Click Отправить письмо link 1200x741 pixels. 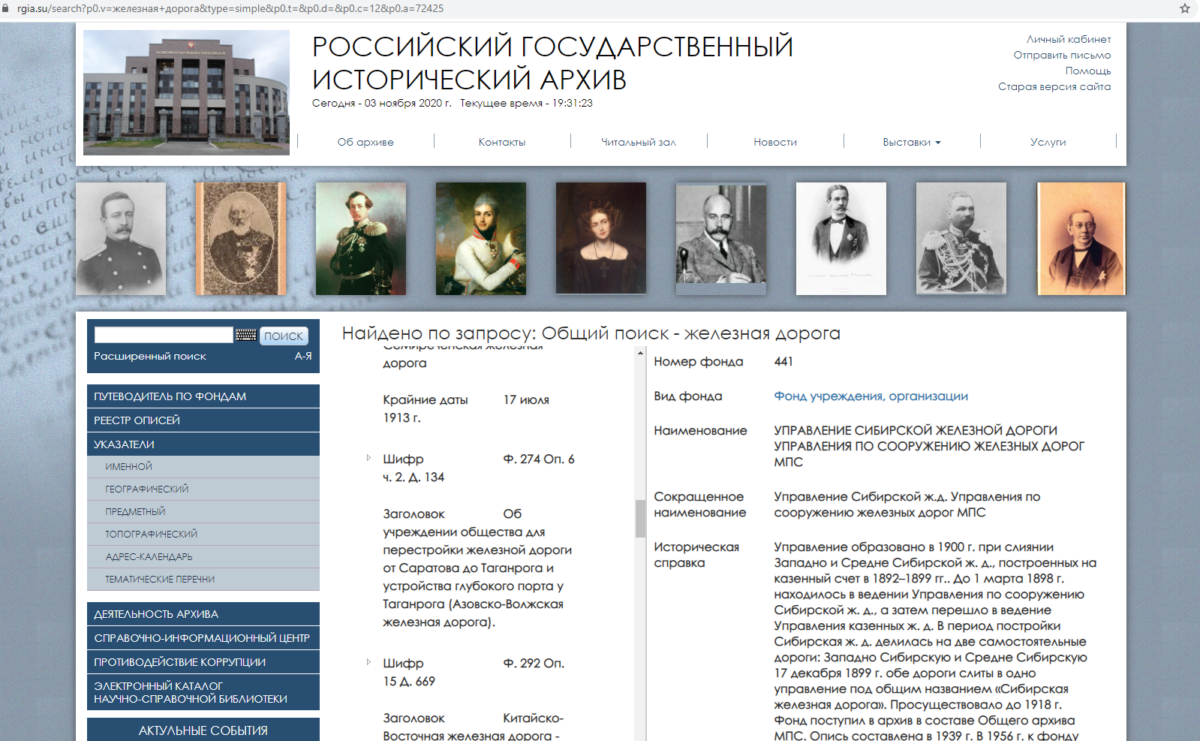1062,55
